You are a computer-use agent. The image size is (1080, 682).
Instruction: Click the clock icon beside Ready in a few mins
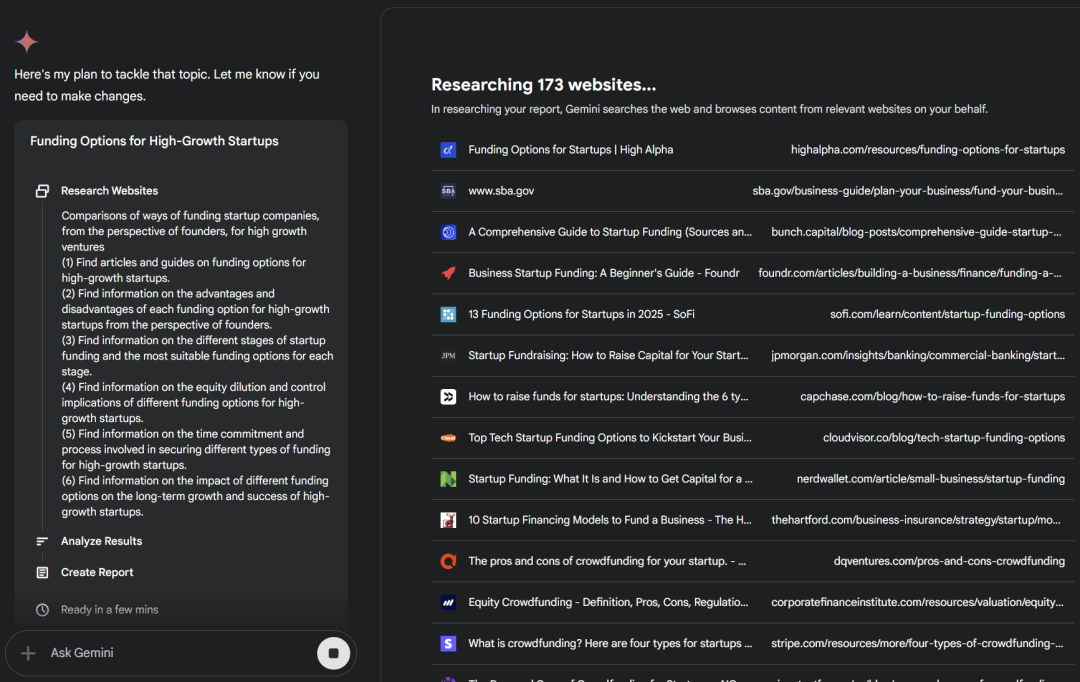[x=42, y=610]
